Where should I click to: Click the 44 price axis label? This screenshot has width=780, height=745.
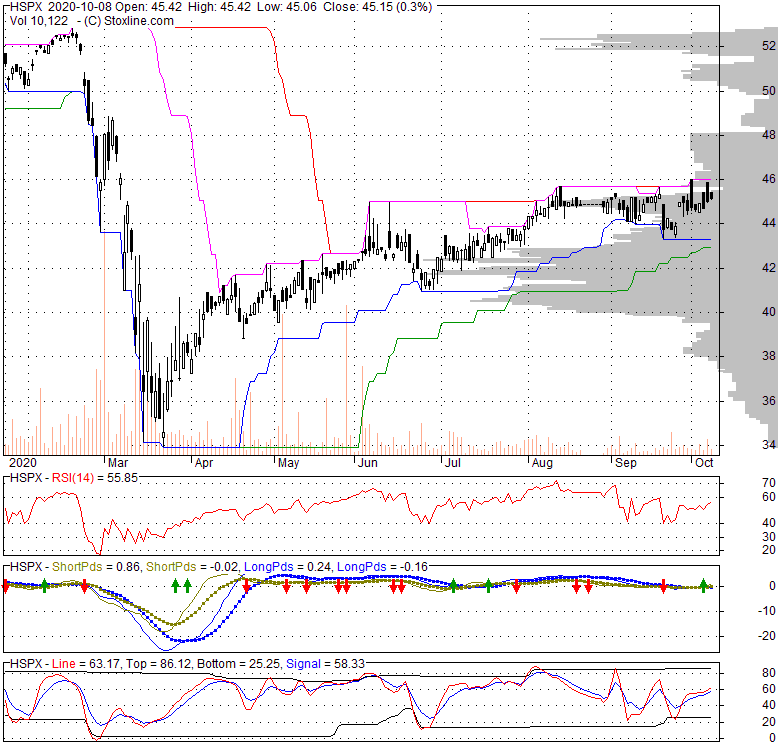[769, 223]
